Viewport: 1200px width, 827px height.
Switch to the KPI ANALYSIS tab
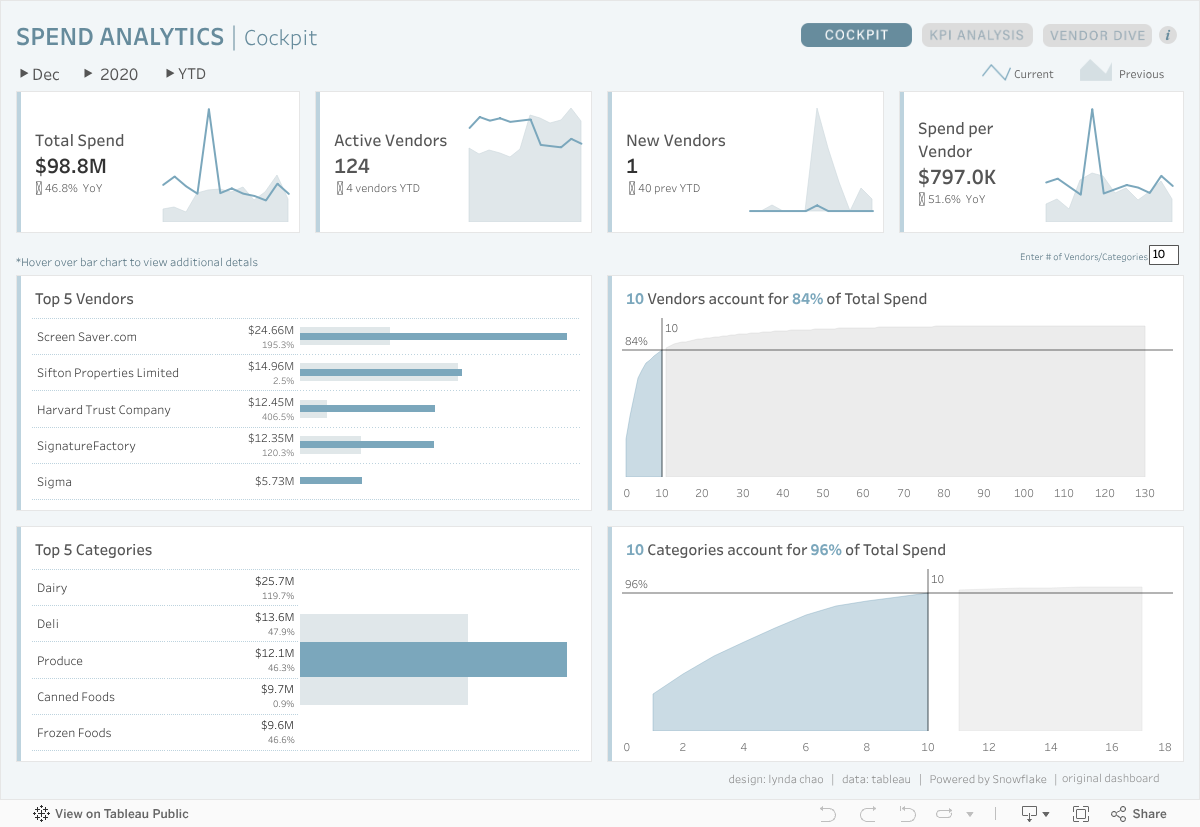coord(977,34)
